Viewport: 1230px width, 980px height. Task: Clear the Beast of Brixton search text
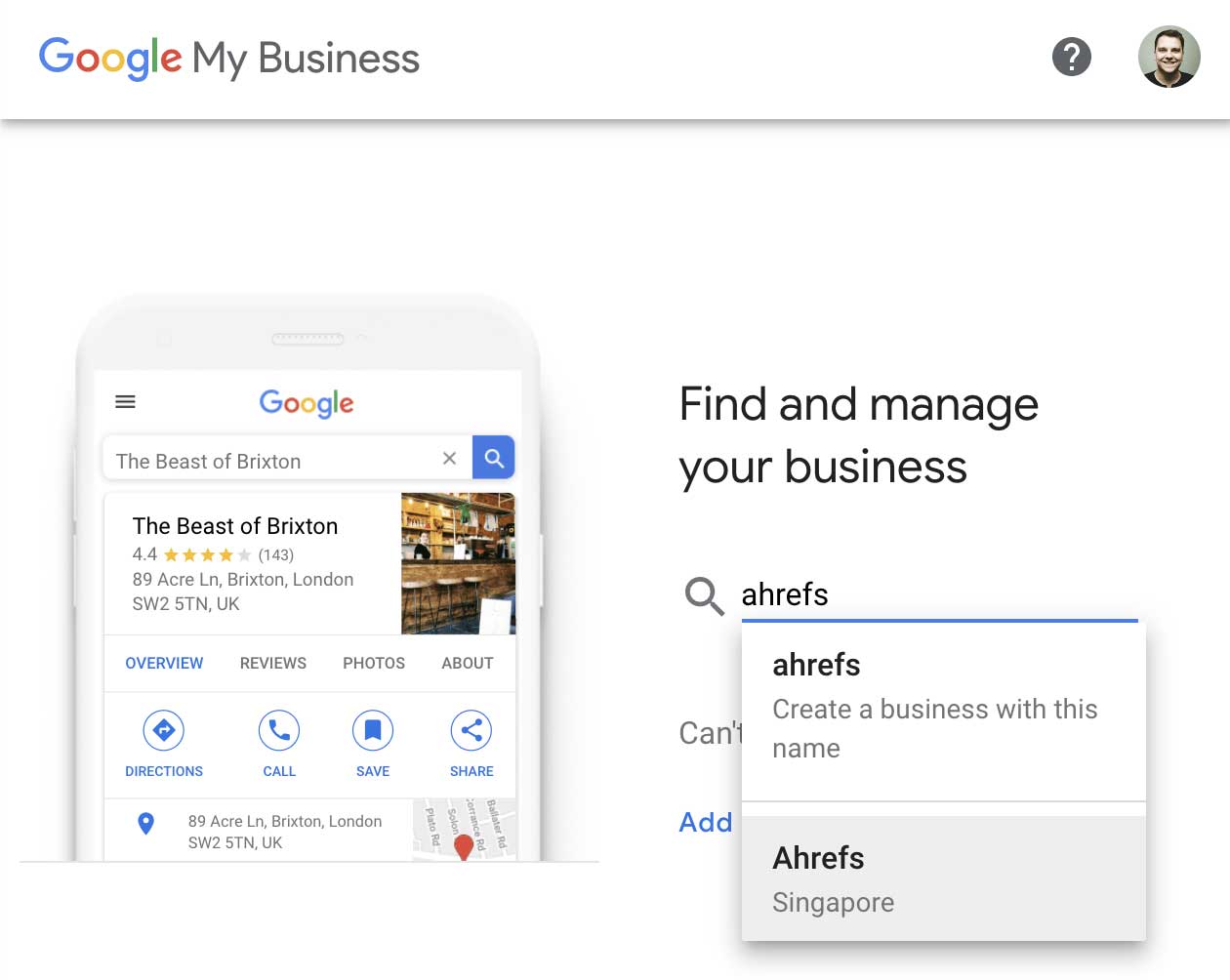click(449, 458)
